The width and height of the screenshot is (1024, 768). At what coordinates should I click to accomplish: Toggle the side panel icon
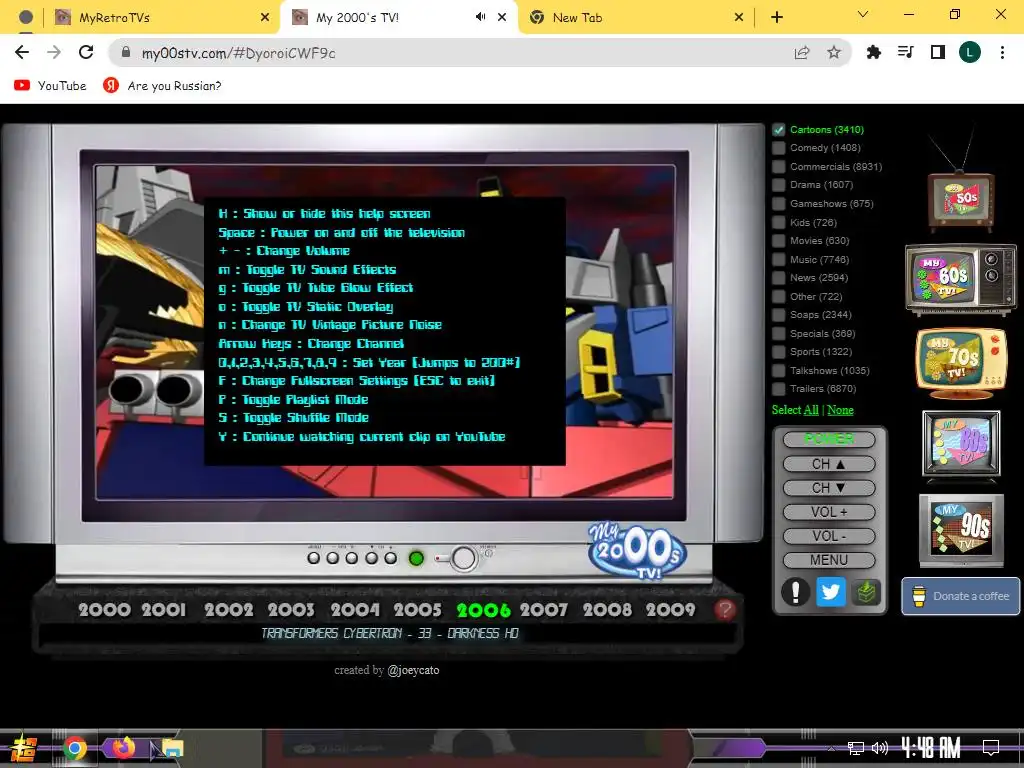(x=938, y=53)
